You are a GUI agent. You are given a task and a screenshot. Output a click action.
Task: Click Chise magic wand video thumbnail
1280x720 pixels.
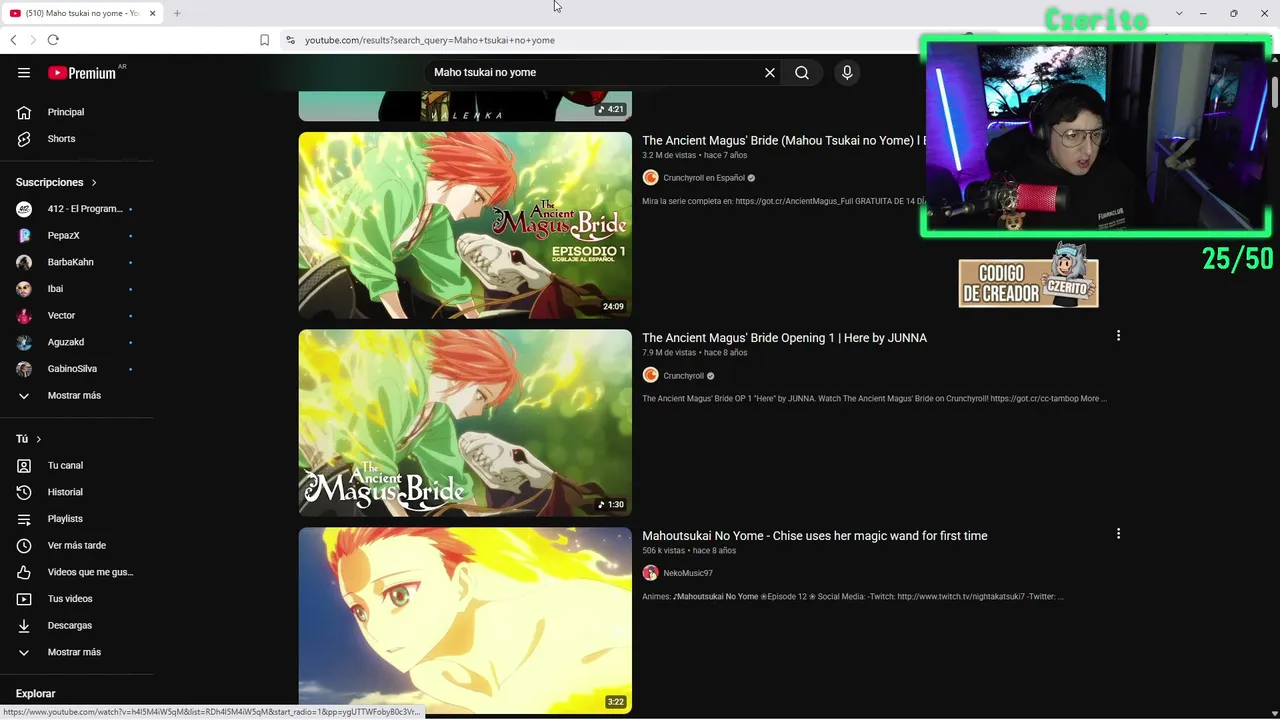point(465,620)
